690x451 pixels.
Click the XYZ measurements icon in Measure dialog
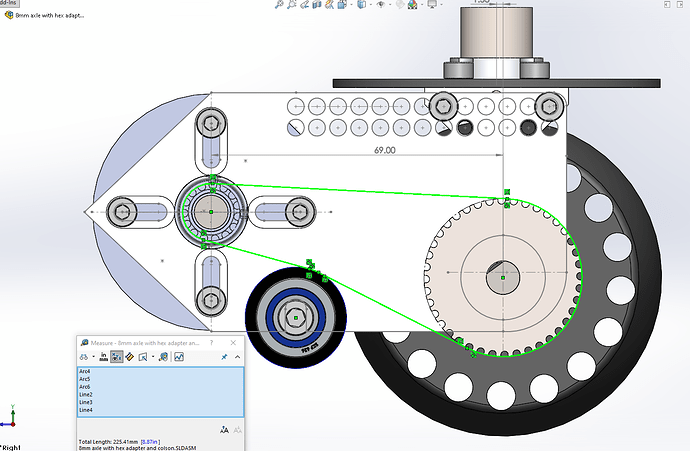click(x=118, y=356)
